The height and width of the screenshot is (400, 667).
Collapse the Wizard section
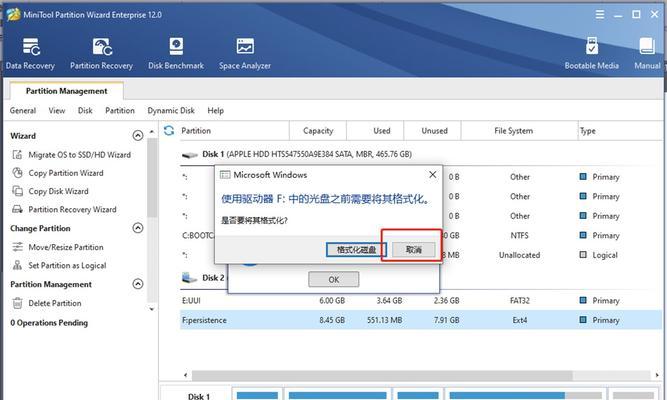138,136
